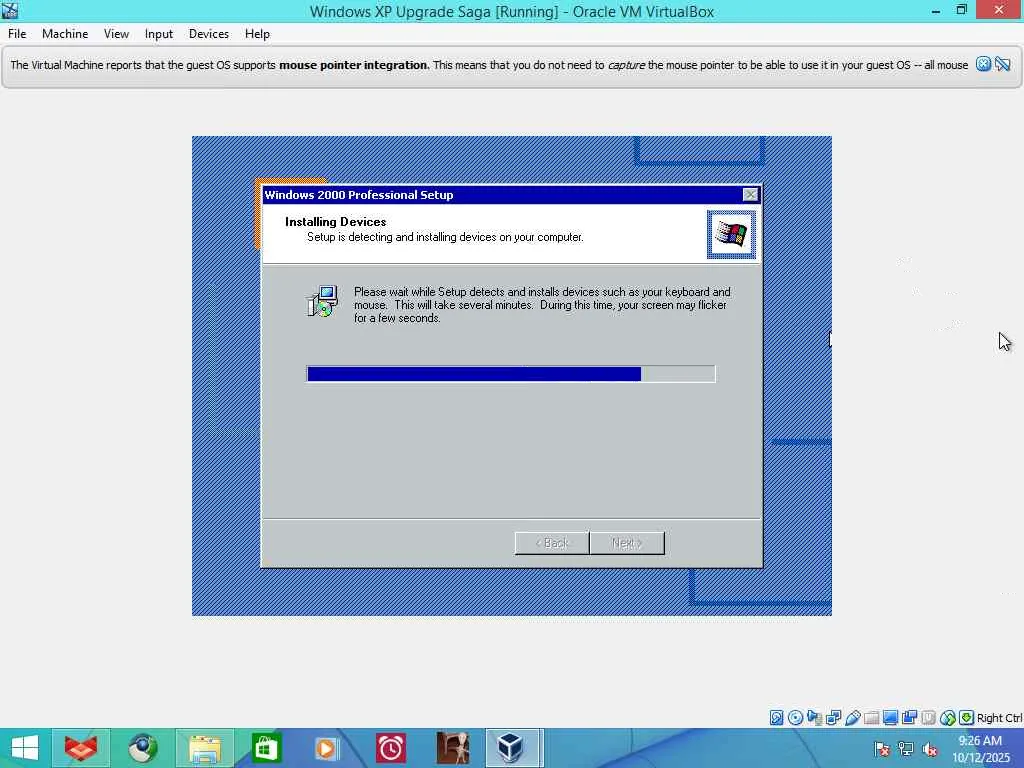Click the optical disk status icon
This screenshot has height=768, width=1024.
point(795,718)
